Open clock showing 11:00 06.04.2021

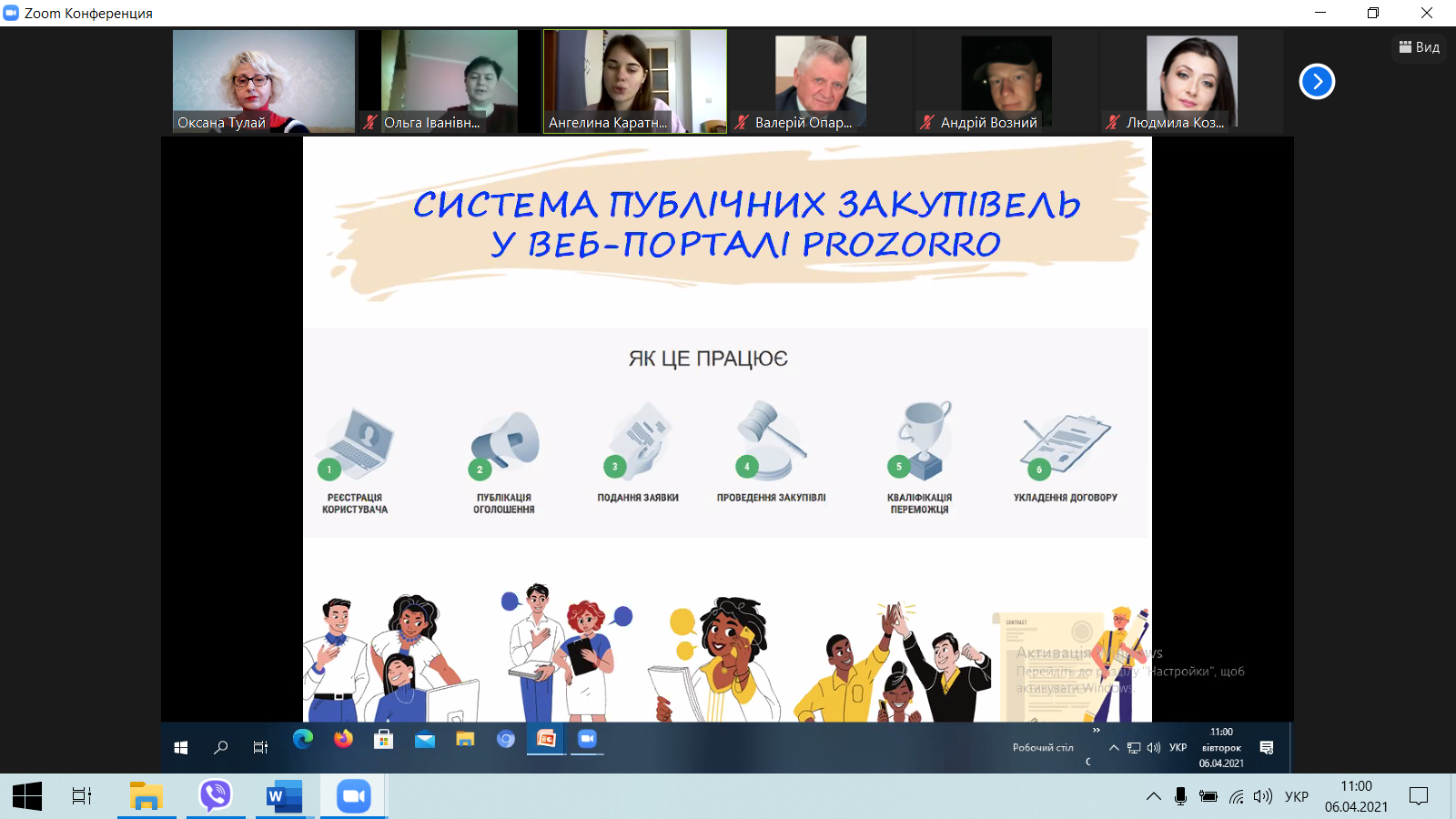point(1356,796)
